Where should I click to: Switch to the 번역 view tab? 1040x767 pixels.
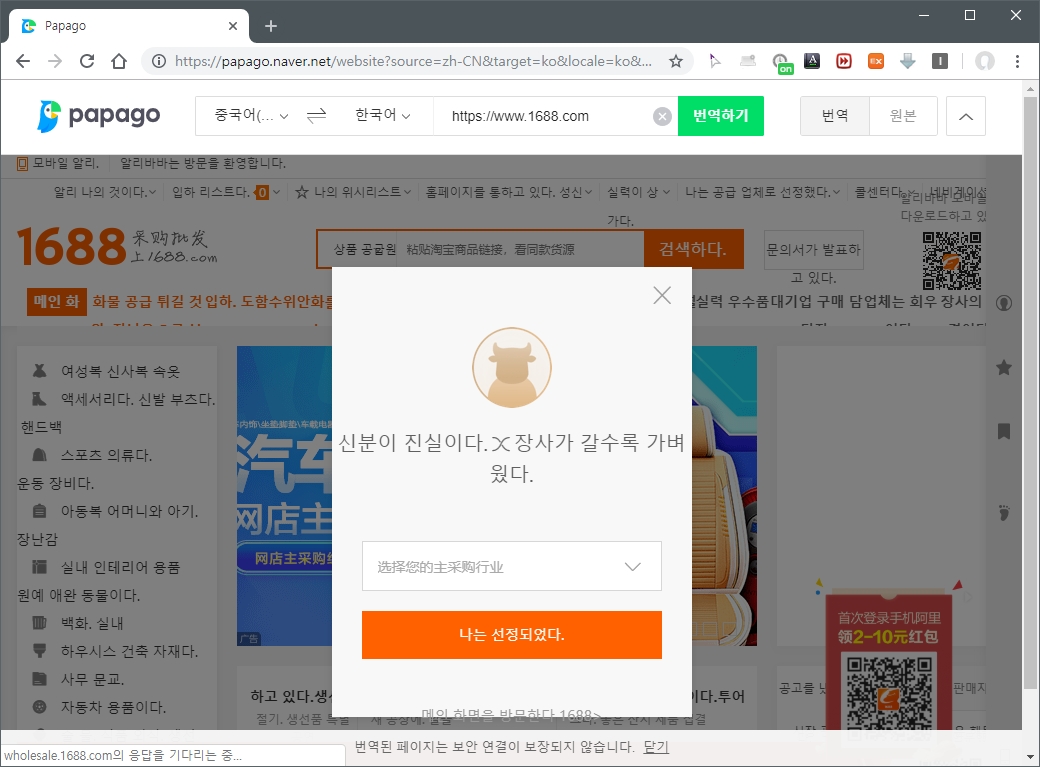(835, 116)
